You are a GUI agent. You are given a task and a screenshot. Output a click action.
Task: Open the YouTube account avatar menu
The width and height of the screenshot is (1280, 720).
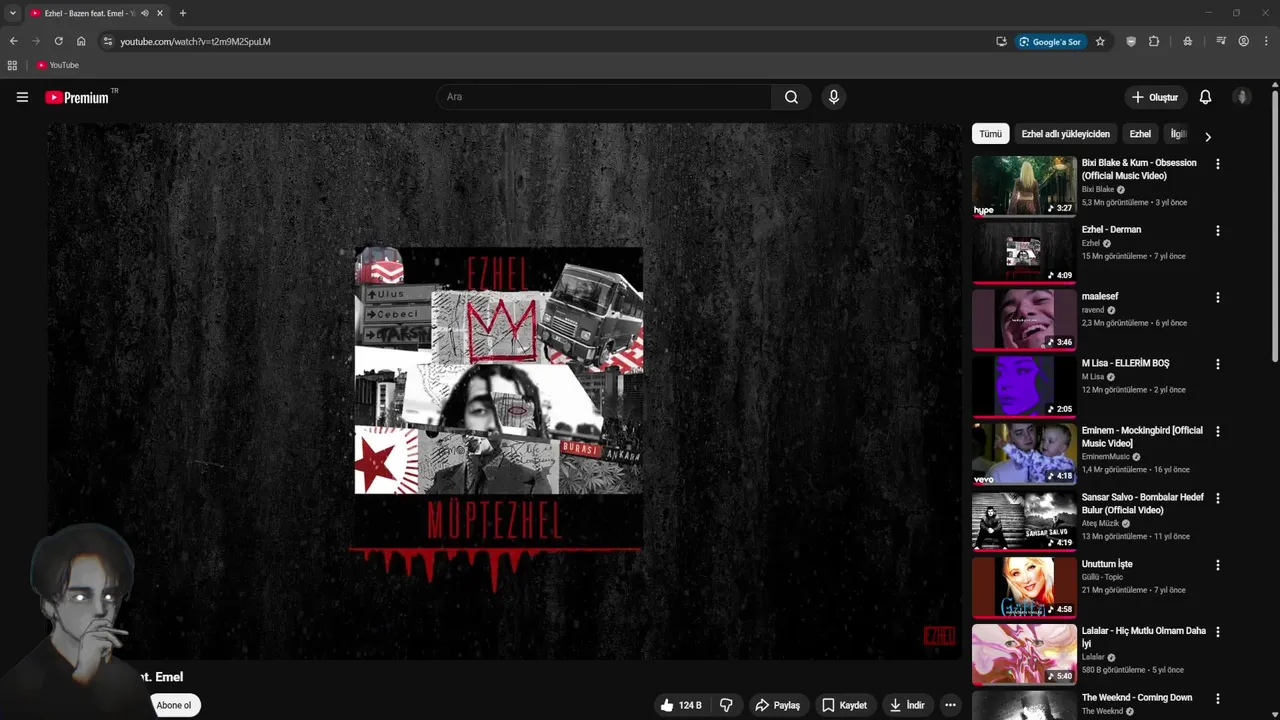[1242, 97]
